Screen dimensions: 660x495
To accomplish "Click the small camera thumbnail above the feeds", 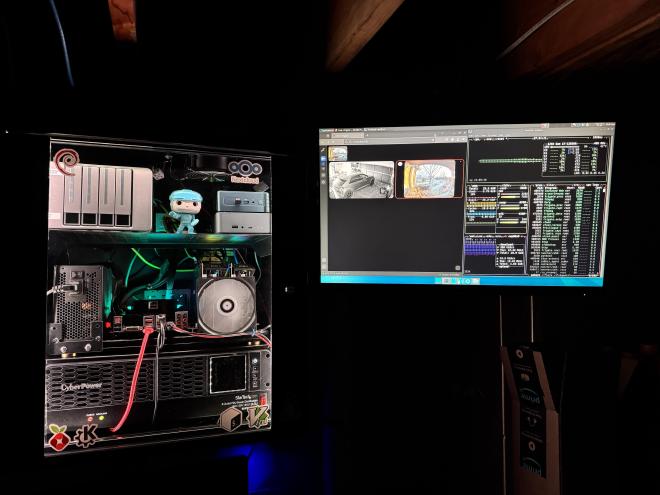I will 338,153.
